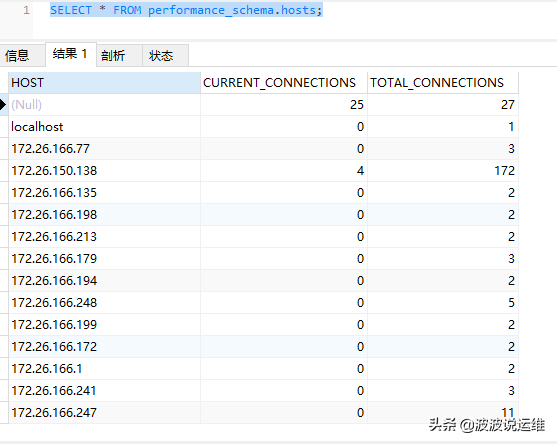The image size is (557, 444).
Task: Select the (Null) host cell
Action: coord(104,105)
